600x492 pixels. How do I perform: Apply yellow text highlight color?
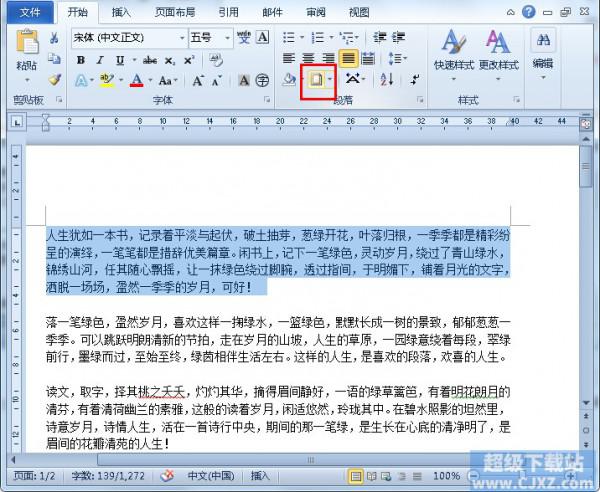tap(107, 80)
